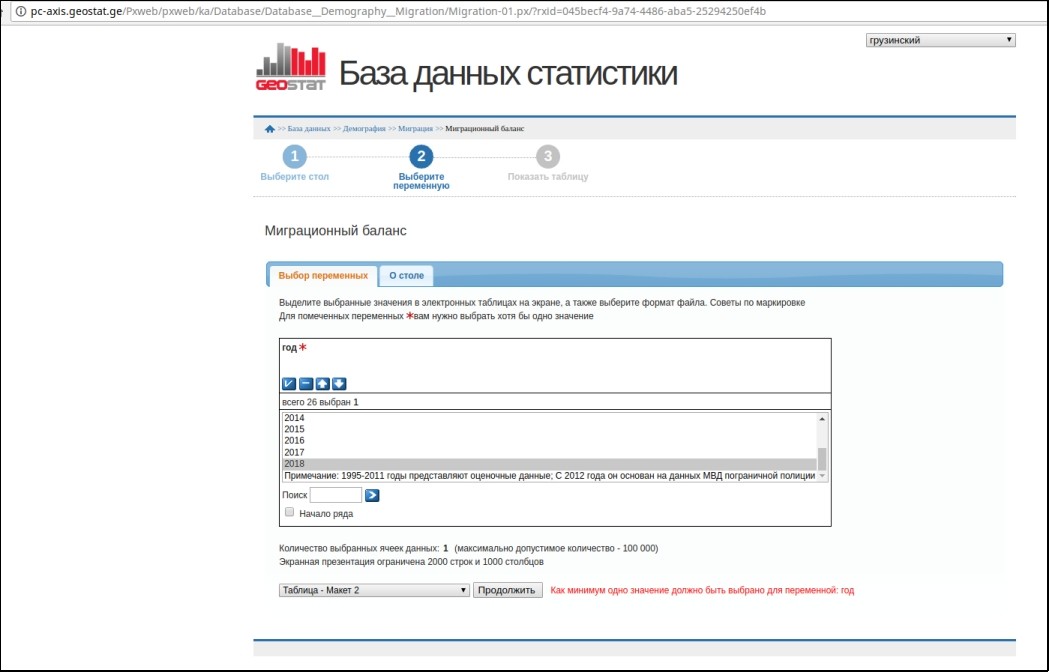Open the language dropdown showing 'грузинский'
Image resolution: width=1049 pixels, height=672 pixels.
(940, 40)
